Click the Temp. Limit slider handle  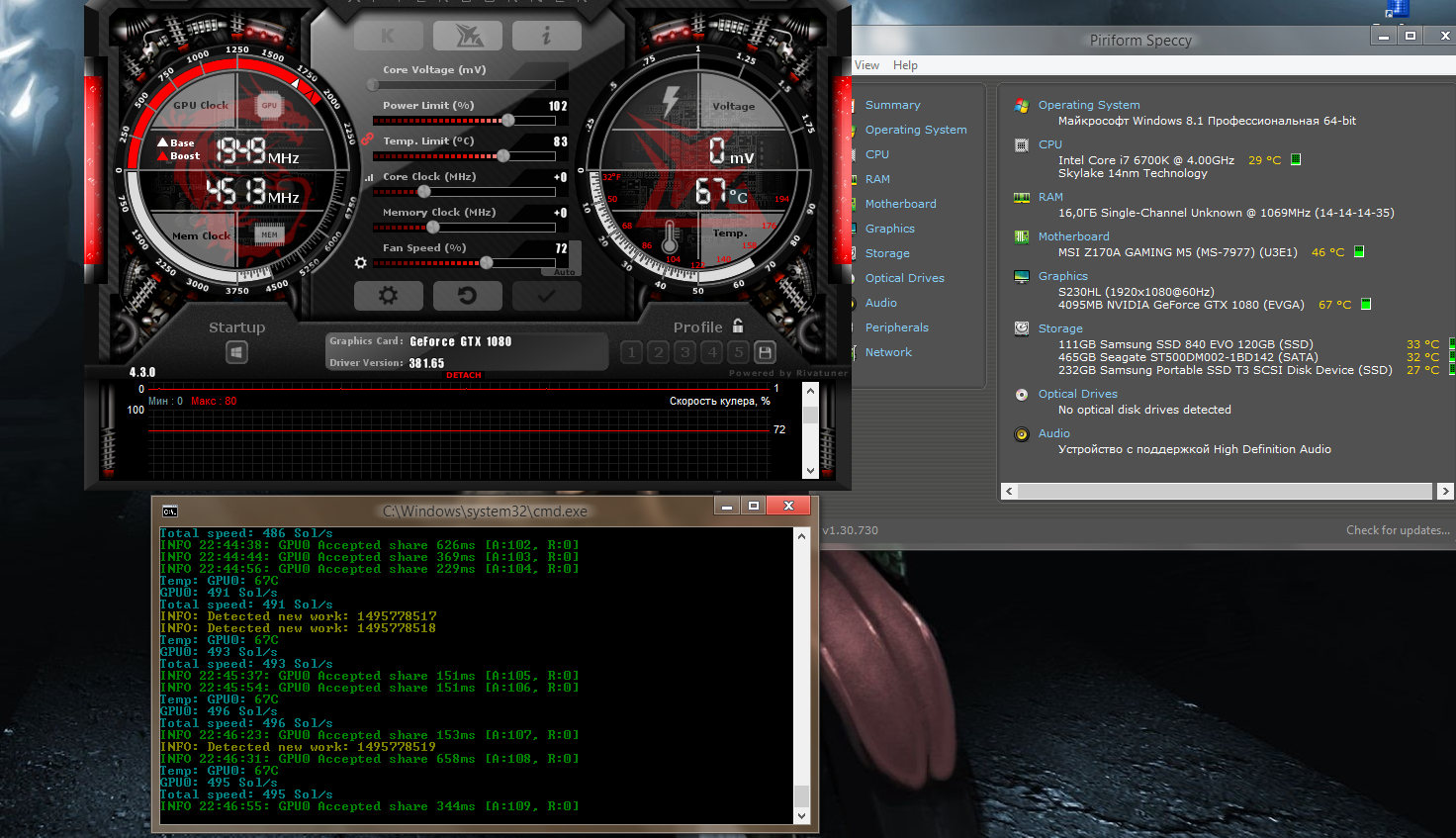[x=503, y=156]
